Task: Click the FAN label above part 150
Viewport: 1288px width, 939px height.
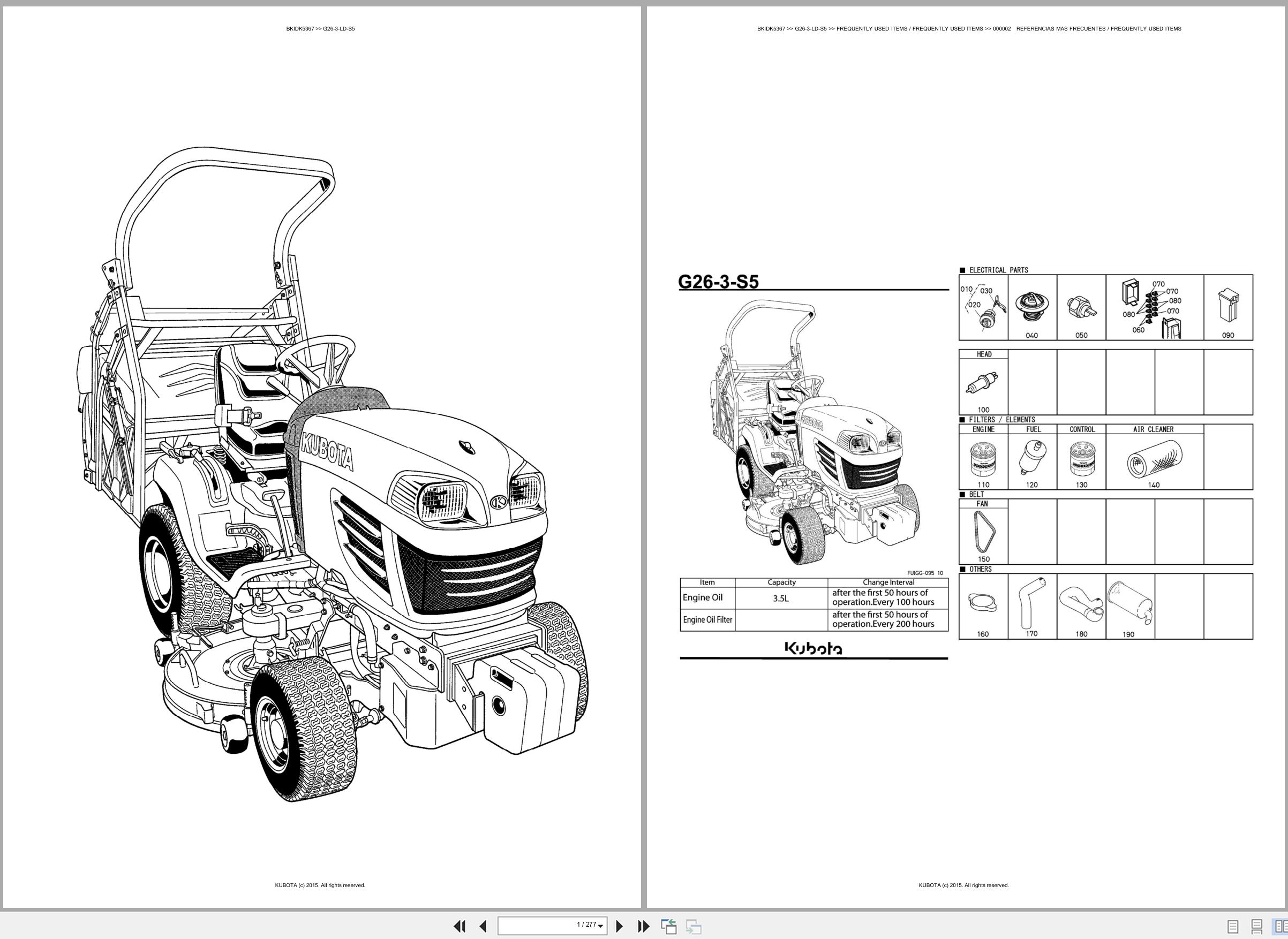Action: (982, 504)
